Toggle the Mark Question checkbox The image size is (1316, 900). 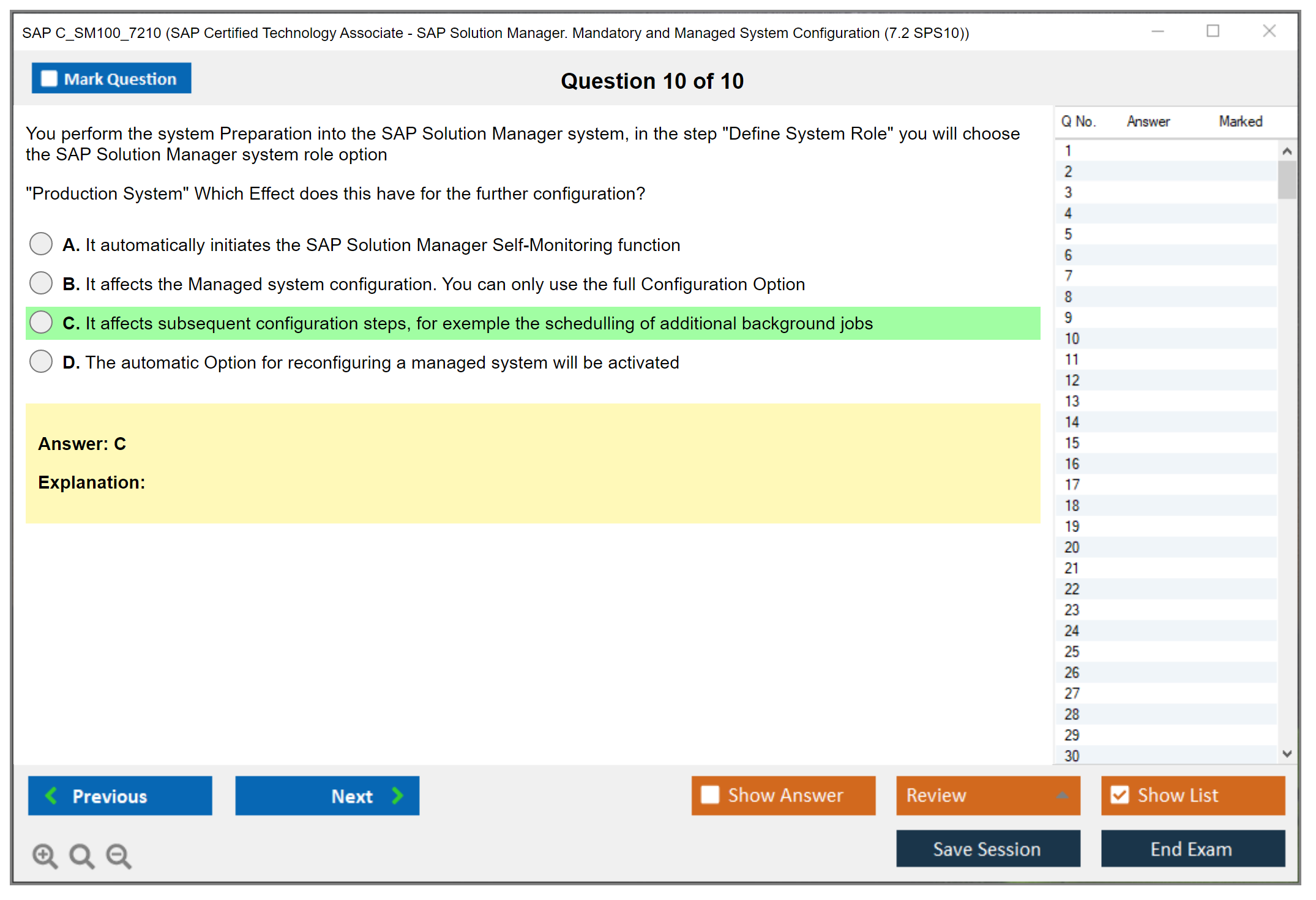[49, 79]
